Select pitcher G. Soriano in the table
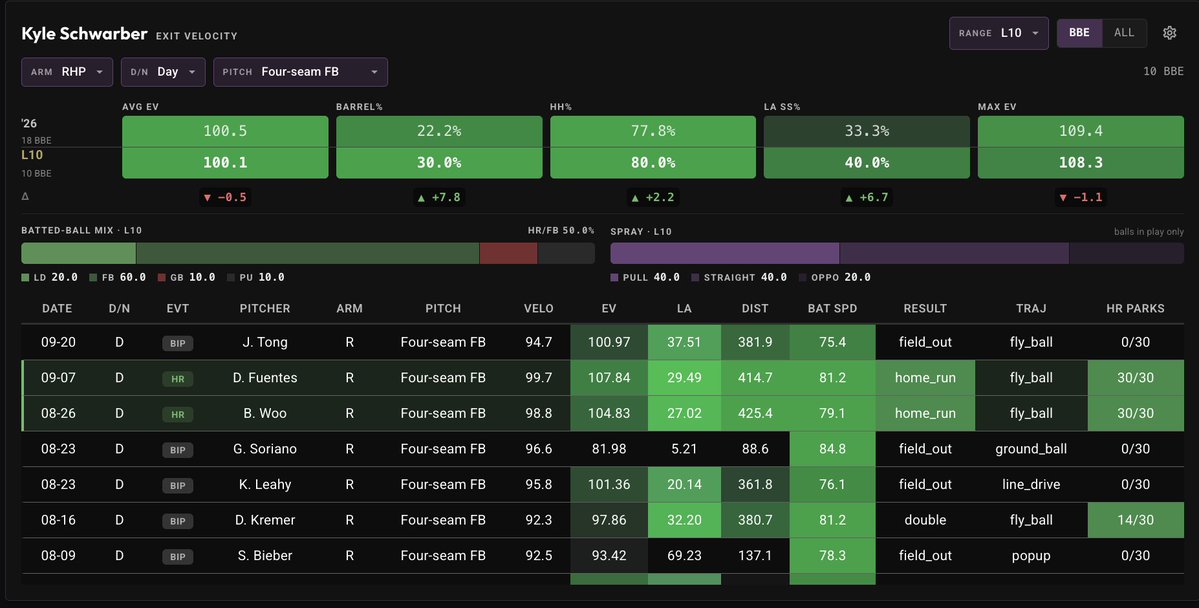This screenshot has height=608, width=1199. (265, 449)
